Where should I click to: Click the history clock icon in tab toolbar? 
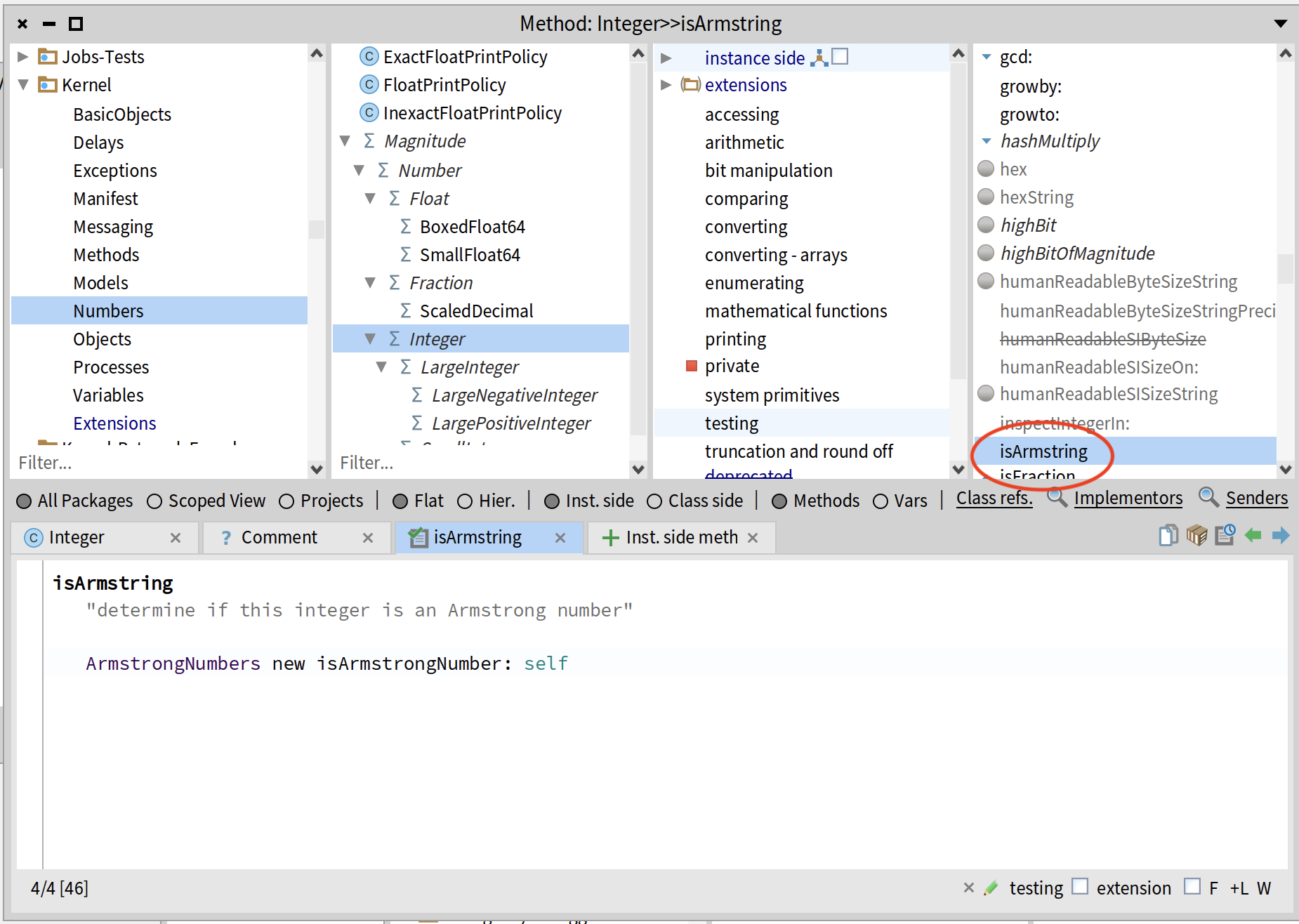pos(1225,535)
